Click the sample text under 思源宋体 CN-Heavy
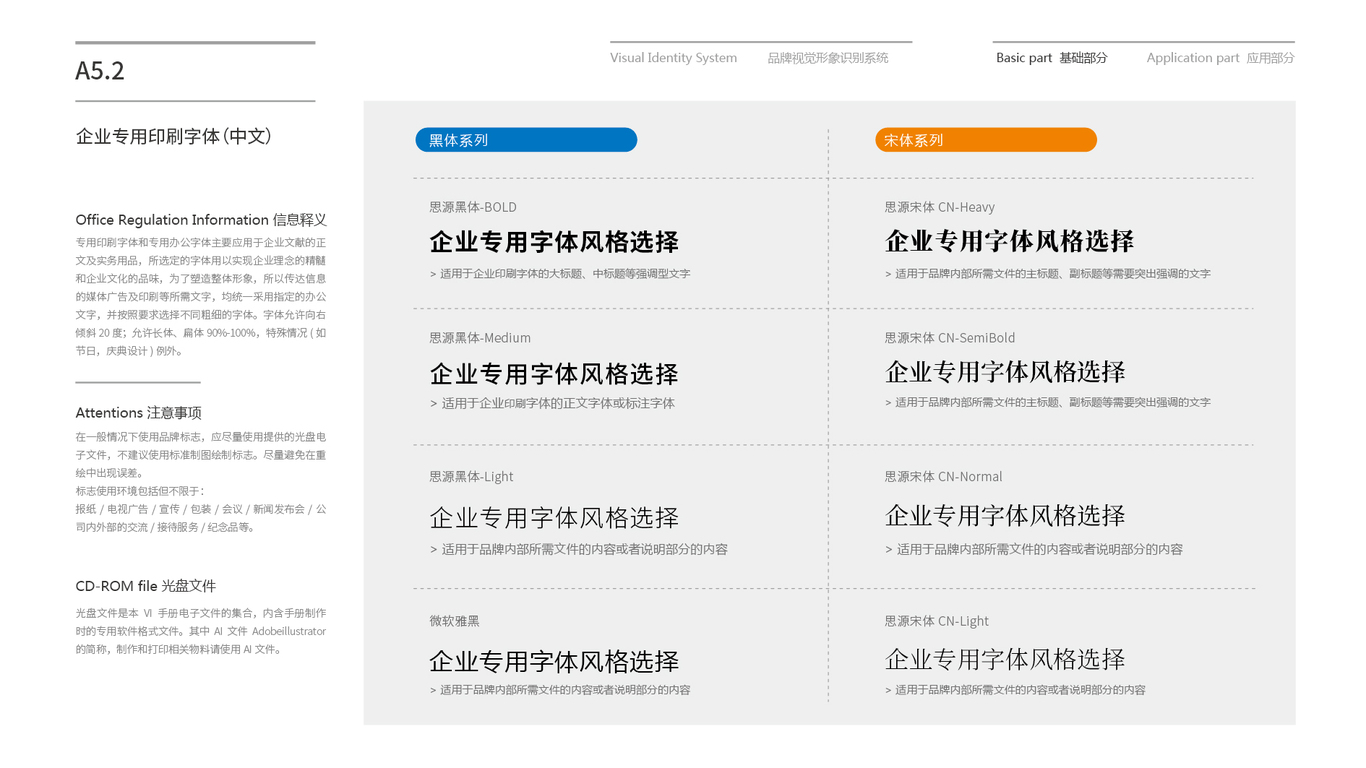The height and width of the screenshot is (768, 1366). coord(1009,241)
